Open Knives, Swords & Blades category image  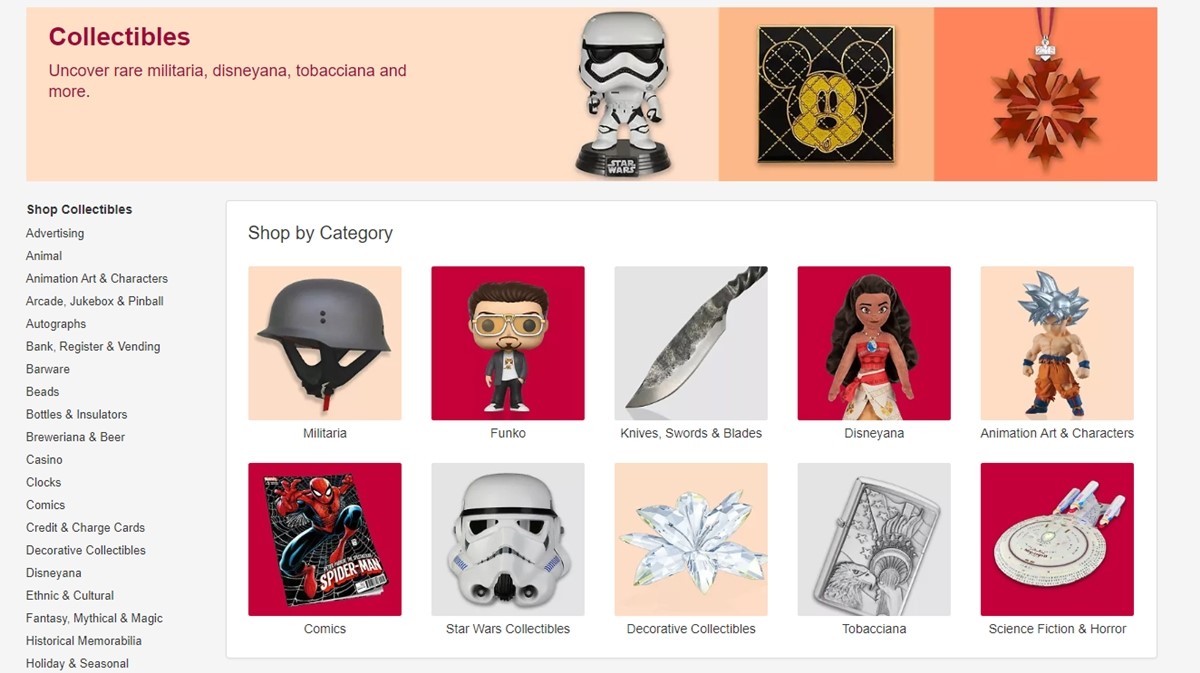tap(691, 343)
